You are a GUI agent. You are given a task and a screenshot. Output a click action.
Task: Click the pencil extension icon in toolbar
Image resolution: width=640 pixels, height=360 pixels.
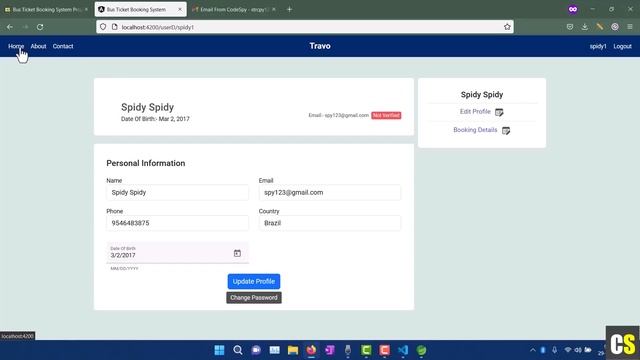click(600, 27)
